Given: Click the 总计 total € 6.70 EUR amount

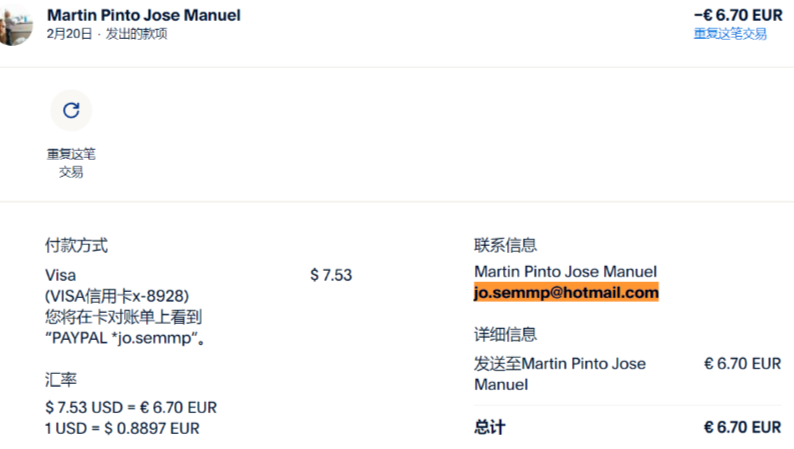Looking at the screenshot, I should pos(742,428).
